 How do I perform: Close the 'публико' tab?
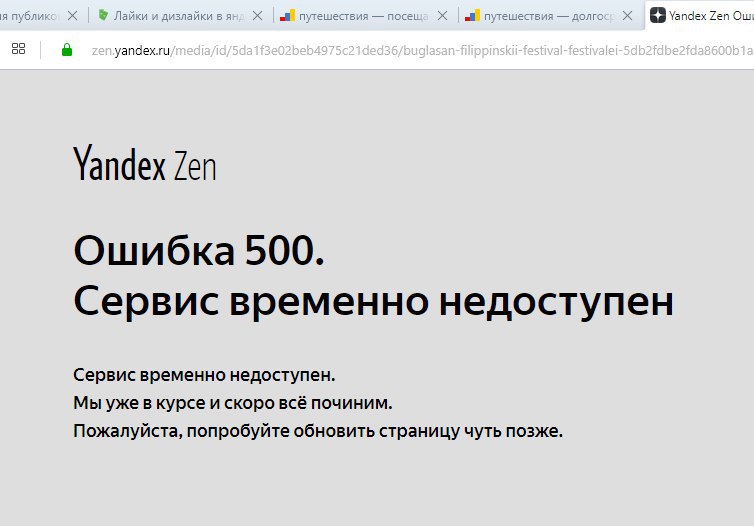[x=73, y=16]
